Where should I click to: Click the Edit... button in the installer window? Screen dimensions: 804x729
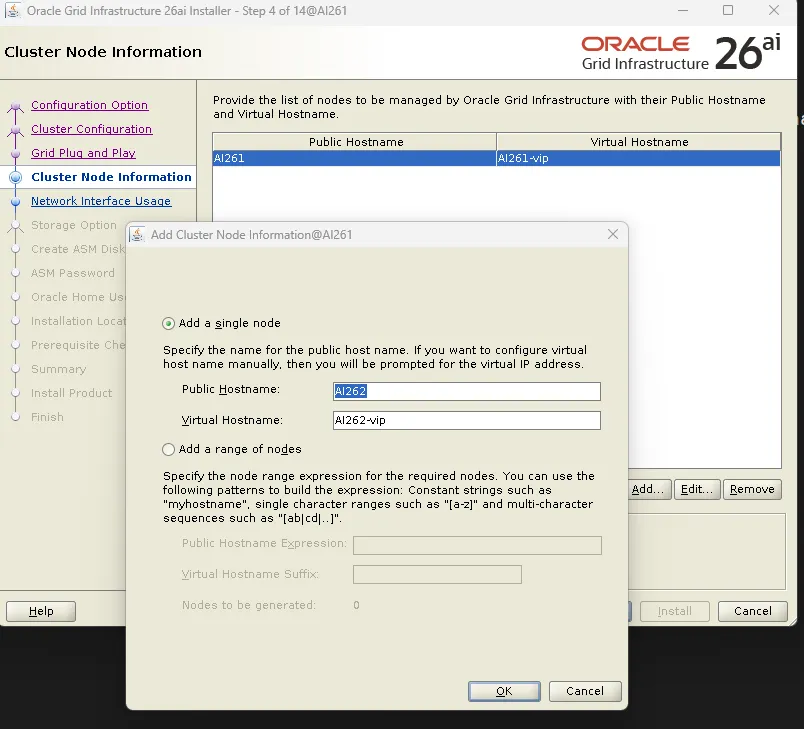click(x=697, y=490)
